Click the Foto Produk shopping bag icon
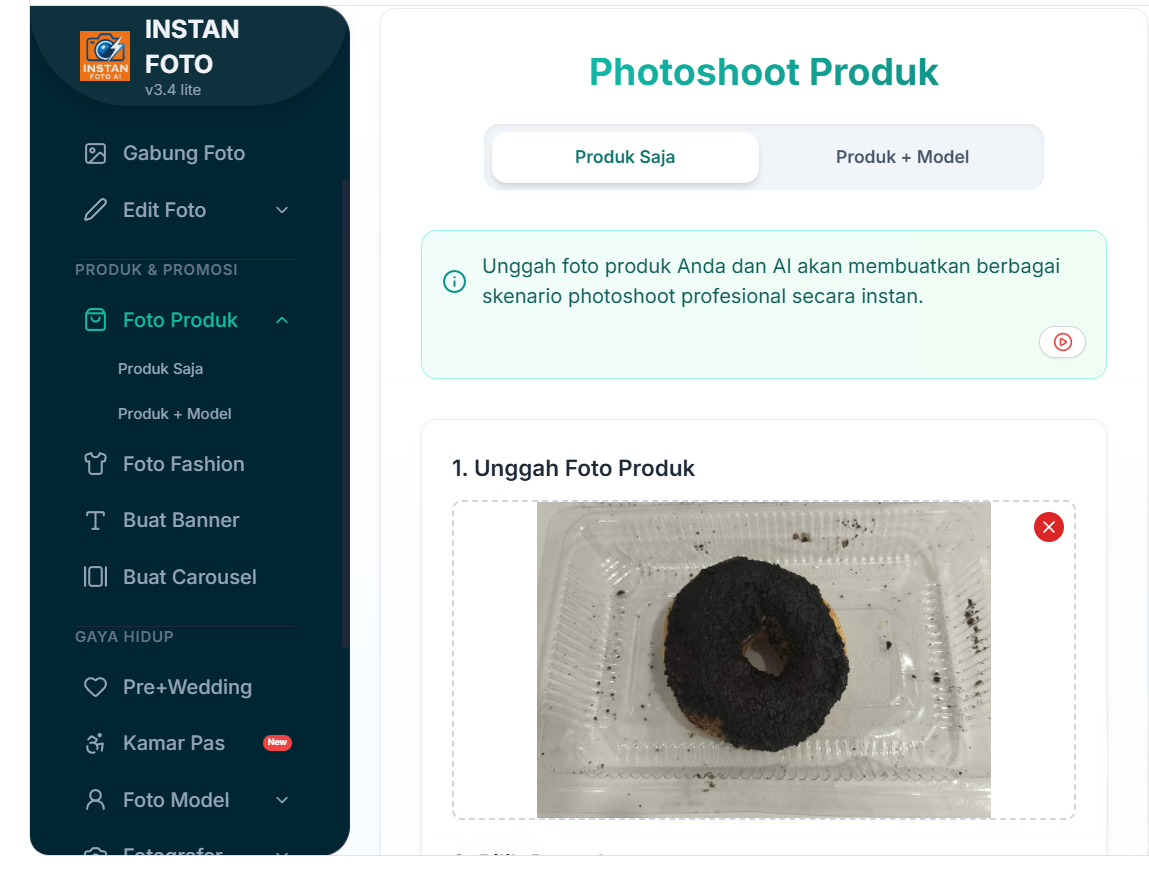Image resolution: width=1149 pixels, height=883 pixels. click(x=95, y=320)
